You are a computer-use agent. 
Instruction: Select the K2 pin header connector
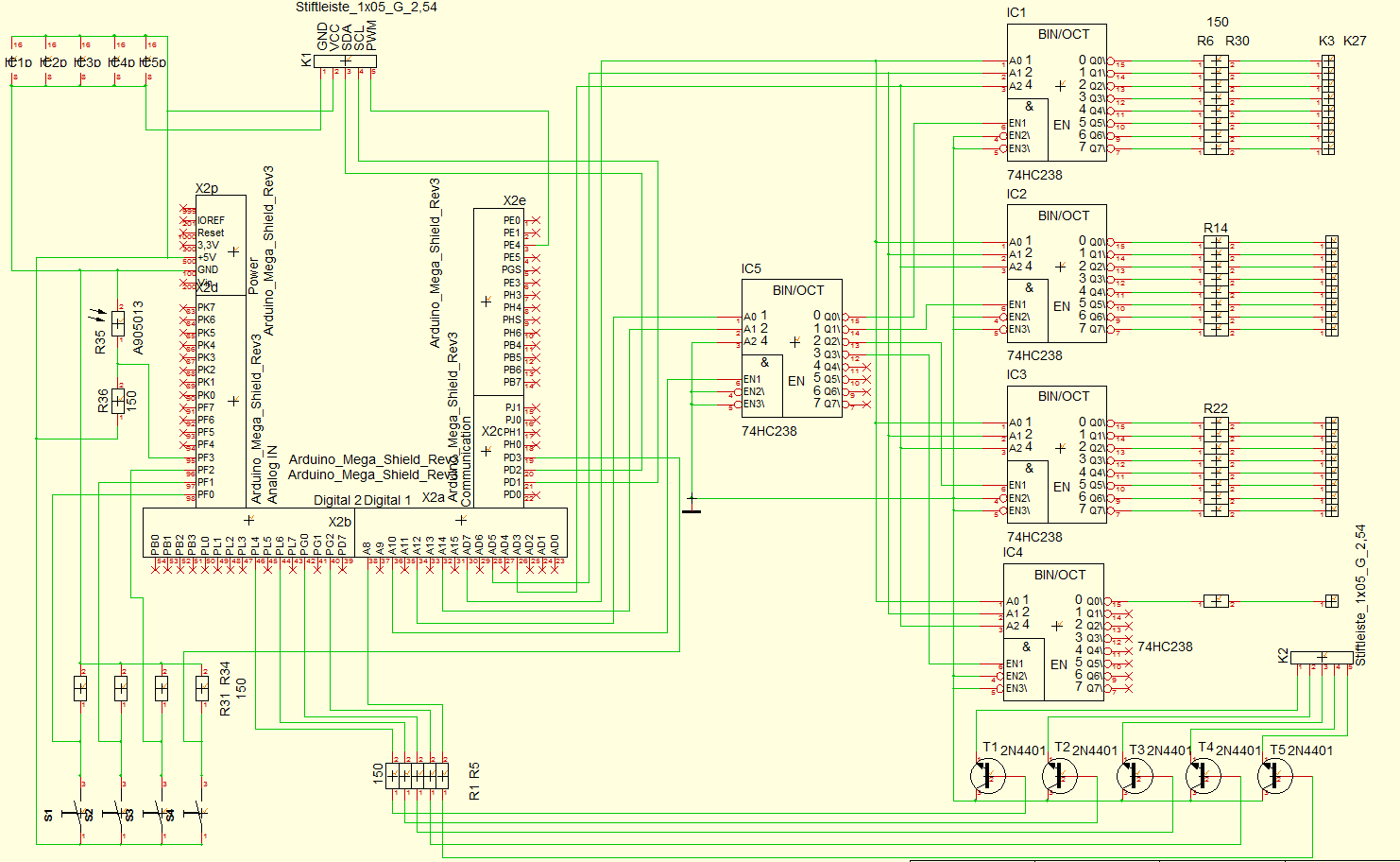(1322, 657)
